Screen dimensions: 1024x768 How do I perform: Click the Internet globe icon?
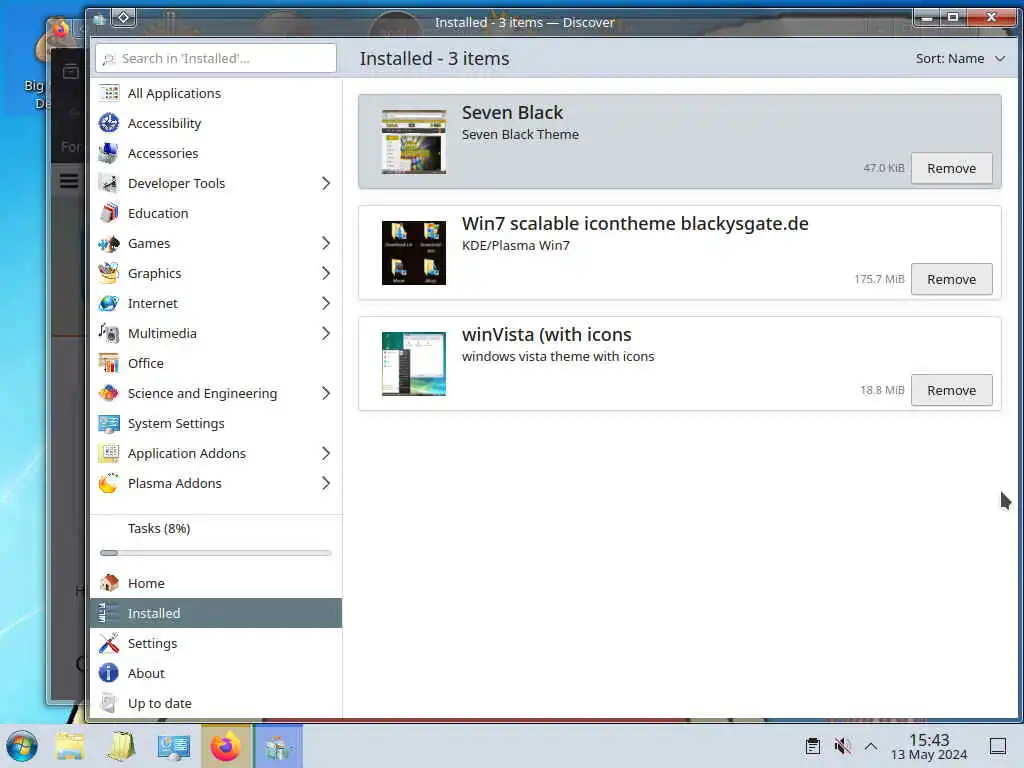pos(109,304)
